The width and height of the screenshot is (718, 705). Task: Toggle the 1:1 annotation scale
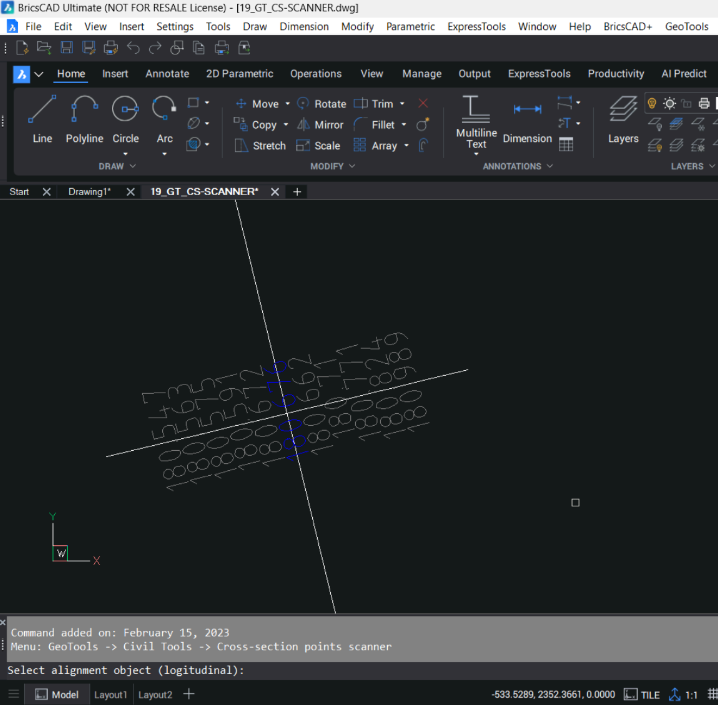684,694
